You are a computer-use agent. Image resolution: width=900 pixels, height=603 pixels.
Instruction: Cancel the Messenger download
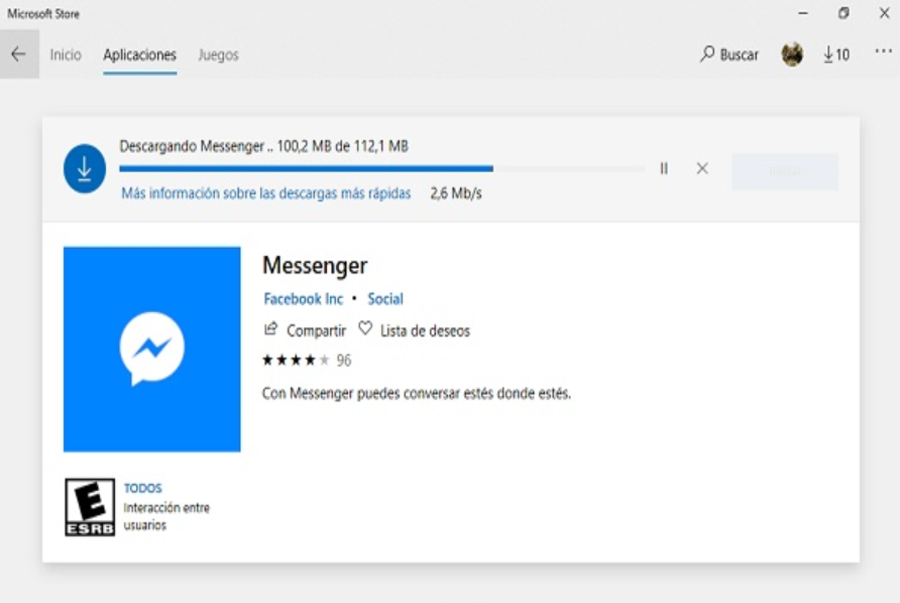click(x=702, y=169)
